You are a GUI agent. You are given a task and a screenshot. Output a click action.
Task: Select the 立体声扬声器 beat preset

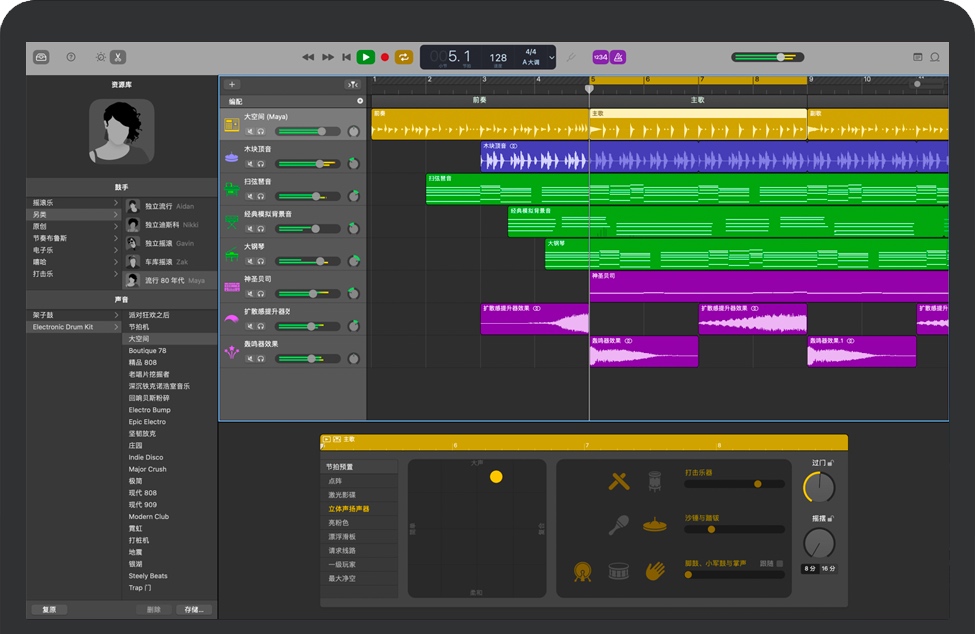click(x=348, y=509)
